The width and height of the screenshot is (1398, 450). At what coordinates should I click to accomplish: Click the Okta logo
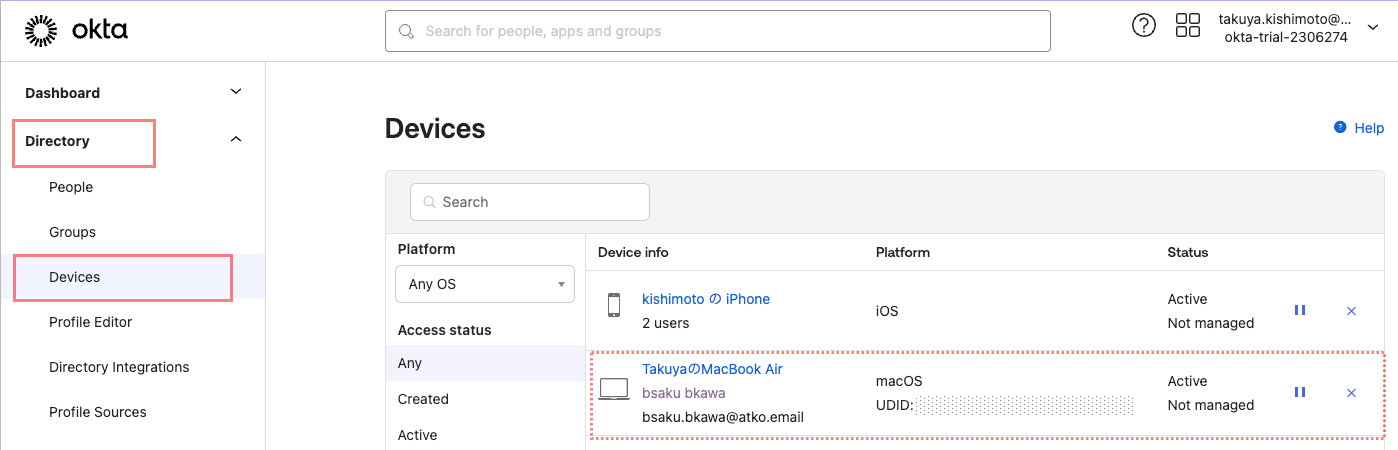coord(76,31)
